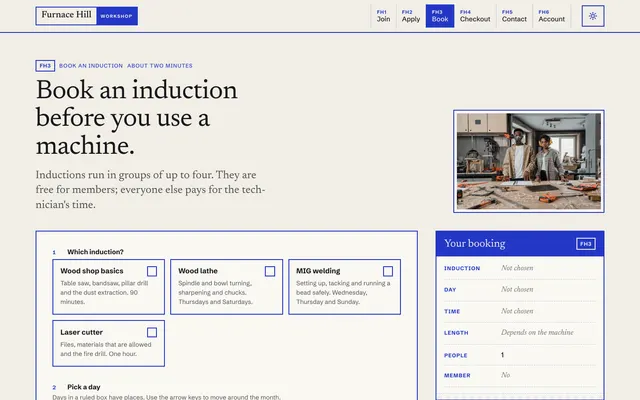
Task: Click the 'MIG welding' card title
Action: click(318, 271)
